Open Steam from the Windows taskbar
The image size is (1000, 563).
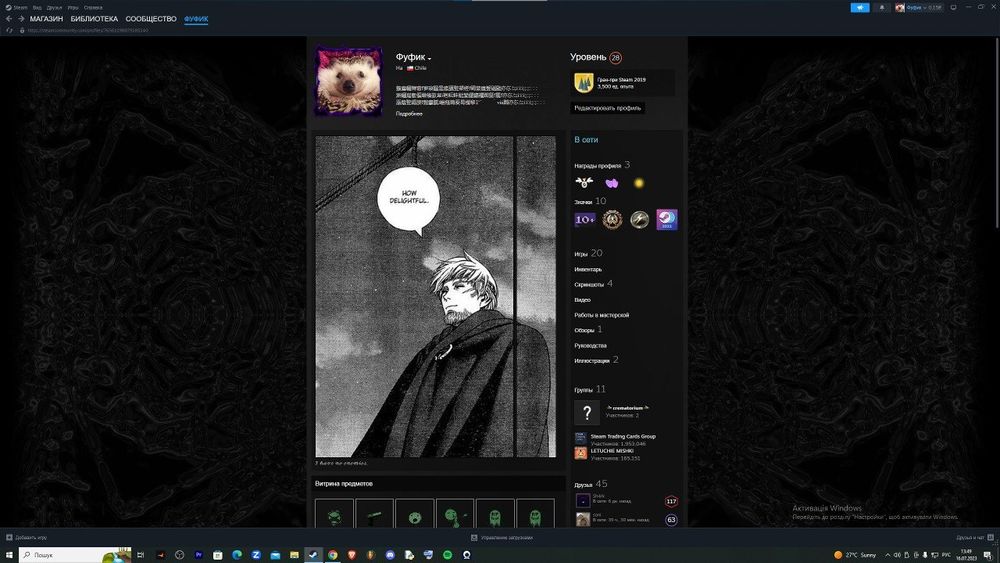click(x=313, y=555)
